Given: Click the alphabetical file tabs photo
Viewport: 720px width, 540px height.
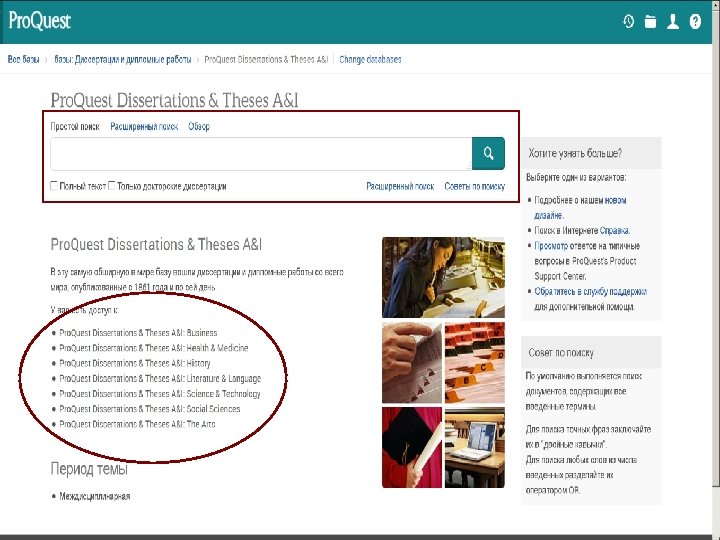Looking at the screenshot, I should tap(475, 362).
